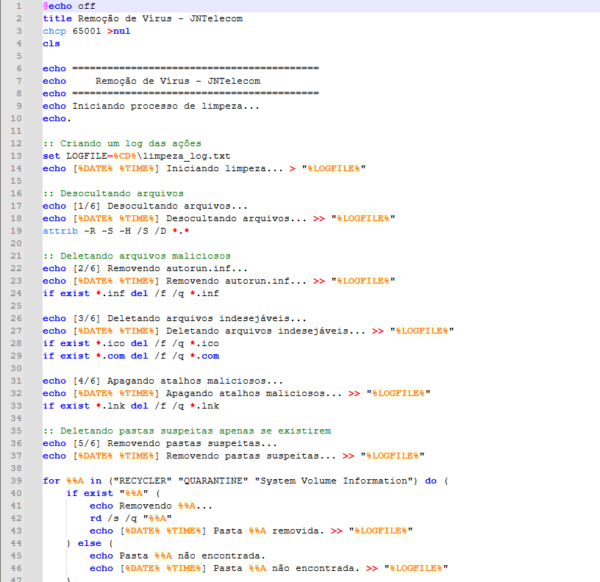Click 'echo Iniciando processo de limpeza...' line

pos(151,106)
